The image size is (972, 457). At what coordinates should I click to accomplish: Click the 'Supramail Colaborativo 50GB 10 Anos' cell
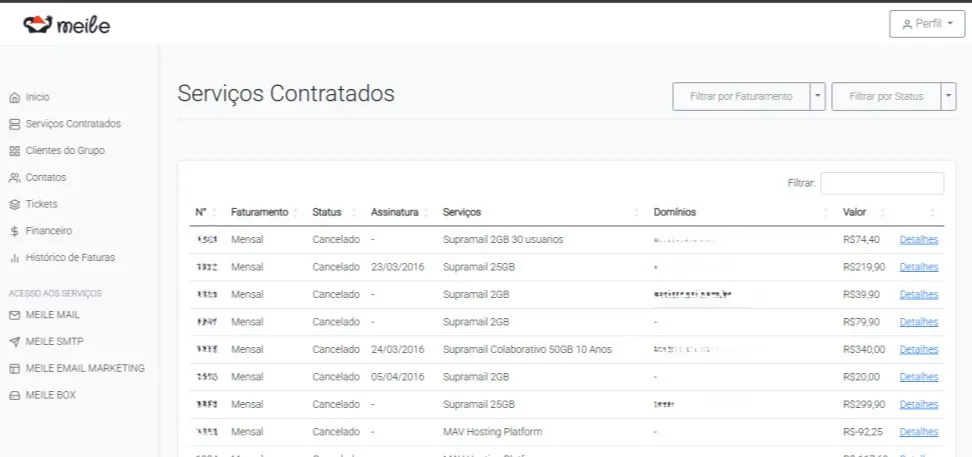[527, 349]
